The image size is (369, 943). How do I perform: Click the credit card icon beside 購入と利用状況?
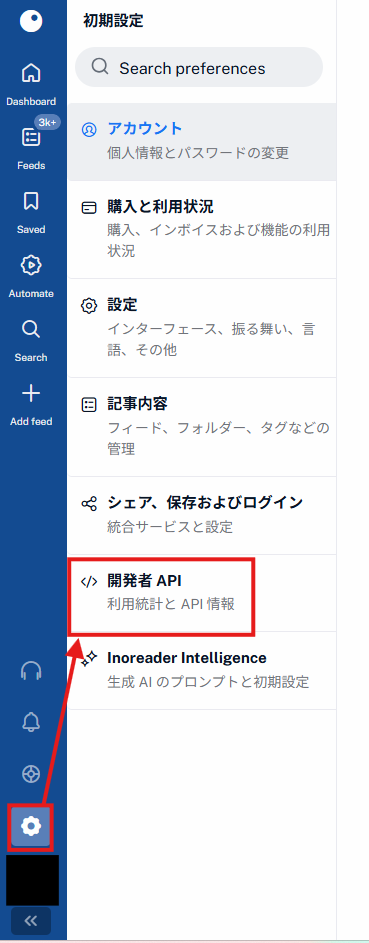(89, 208)
